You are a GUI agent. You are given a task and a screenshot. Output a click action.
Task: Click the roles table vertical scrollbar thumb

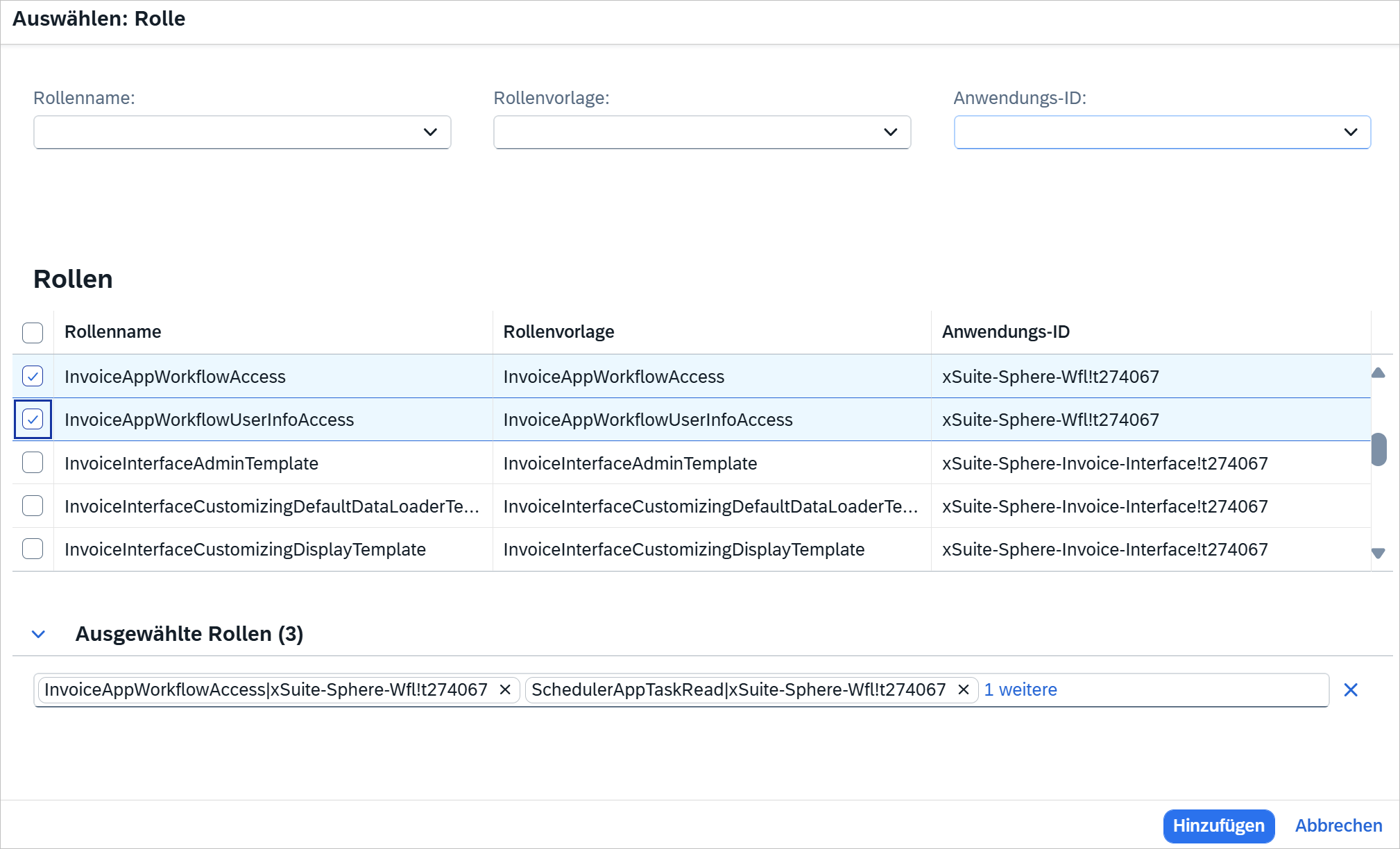[x=1378, y=449]
